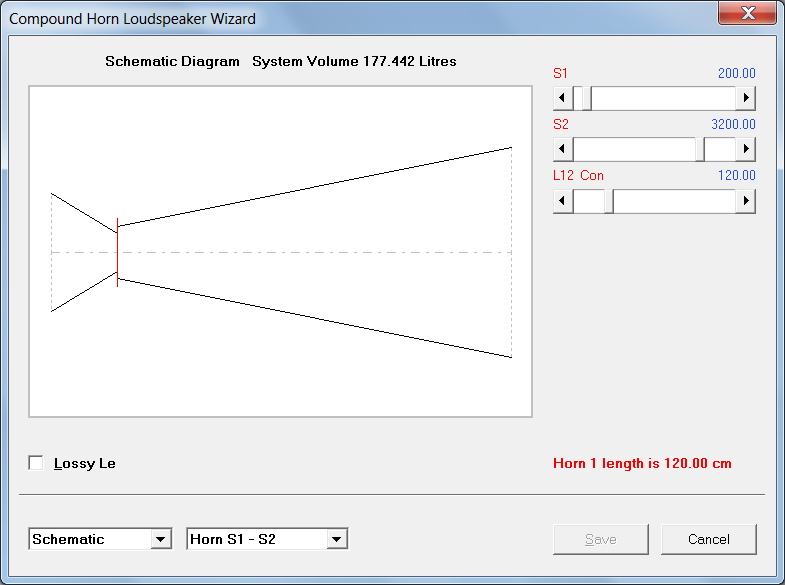Click the Horn 1 length is 120.00 cm message

coord(642,463)
